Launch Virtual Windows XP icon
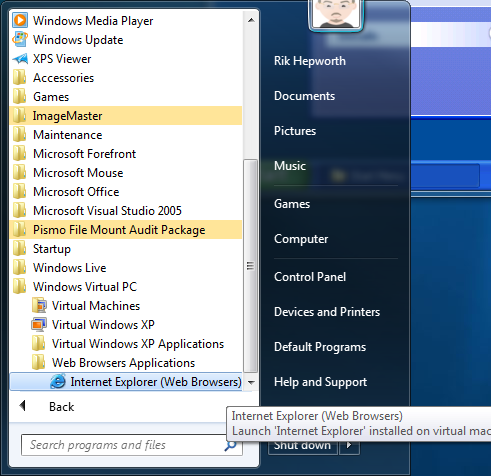Screen dimensions: 491x476 click(39, 324)
